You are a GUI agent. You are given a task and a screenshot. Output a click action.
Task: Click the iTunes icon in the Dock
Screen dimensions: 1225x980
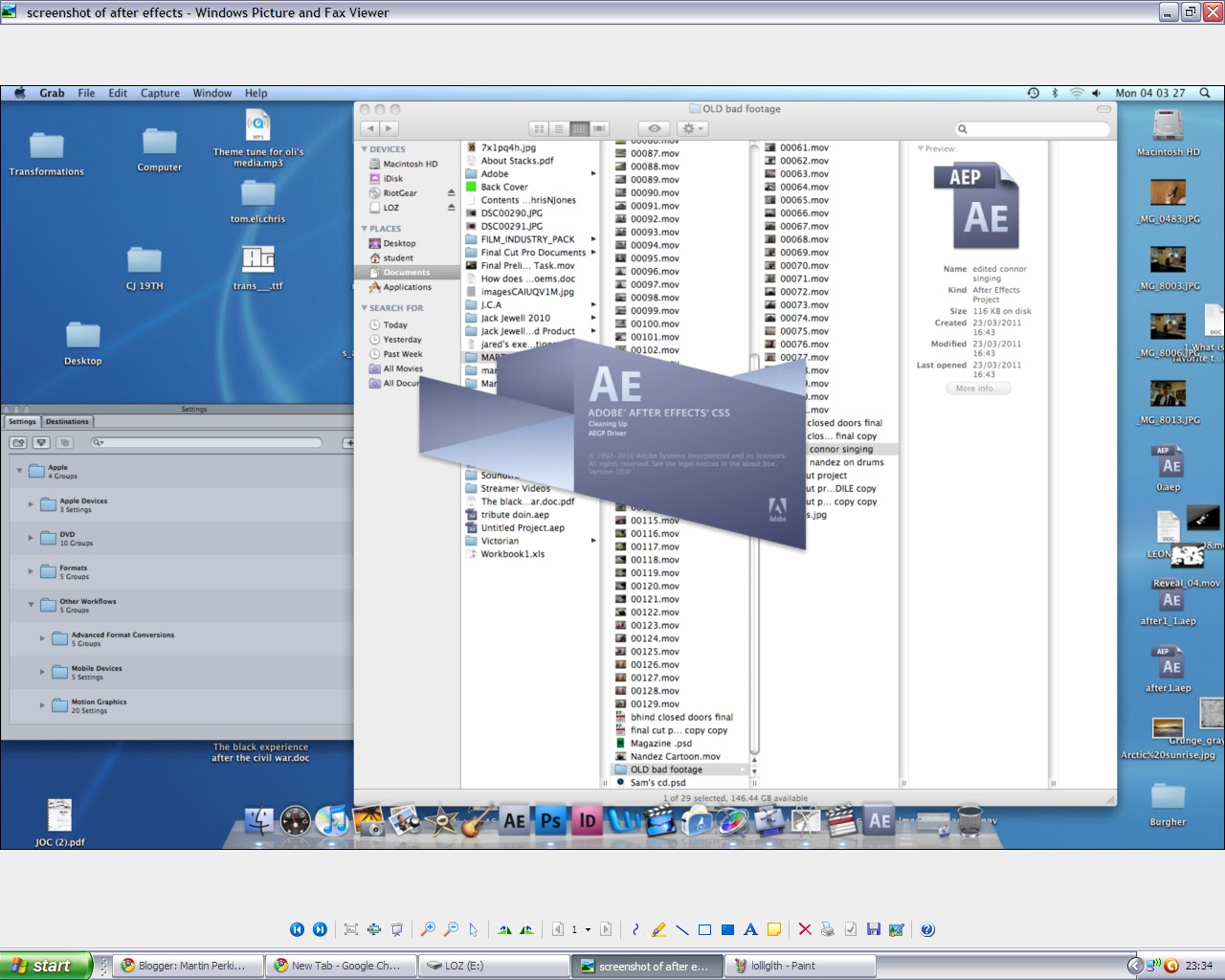point(332,820)
